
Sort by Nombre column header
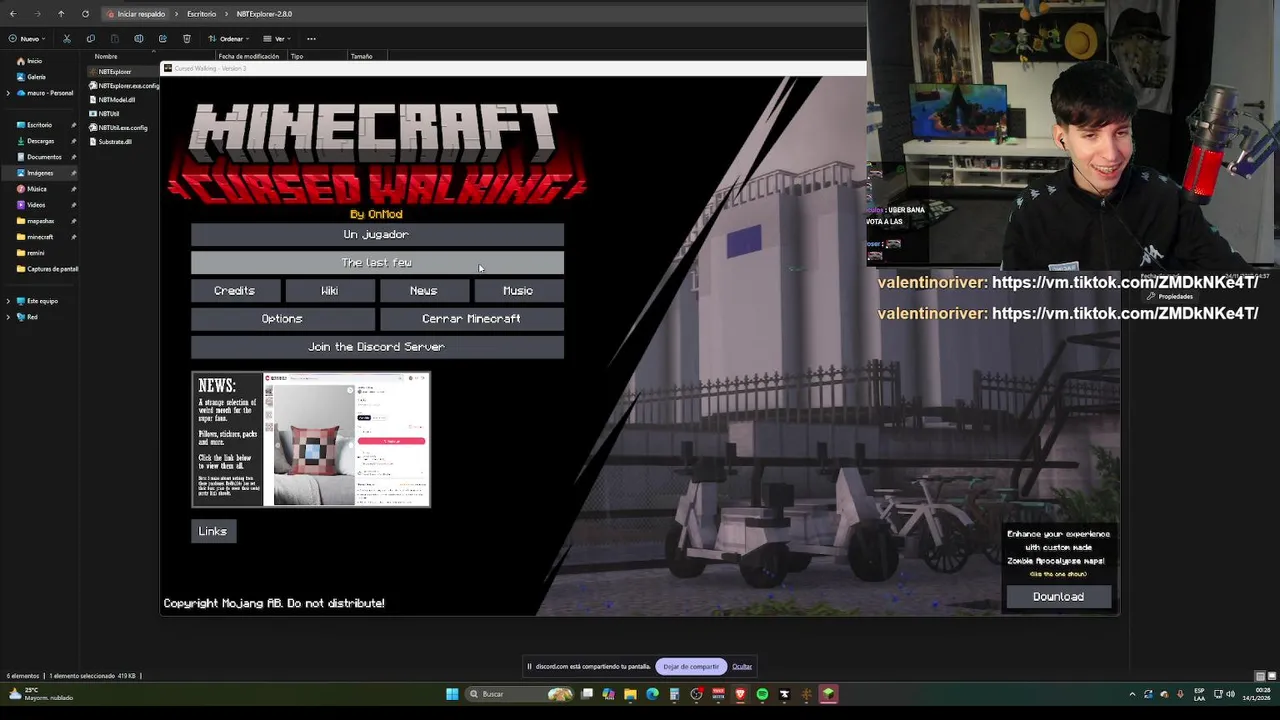point(106,57)
